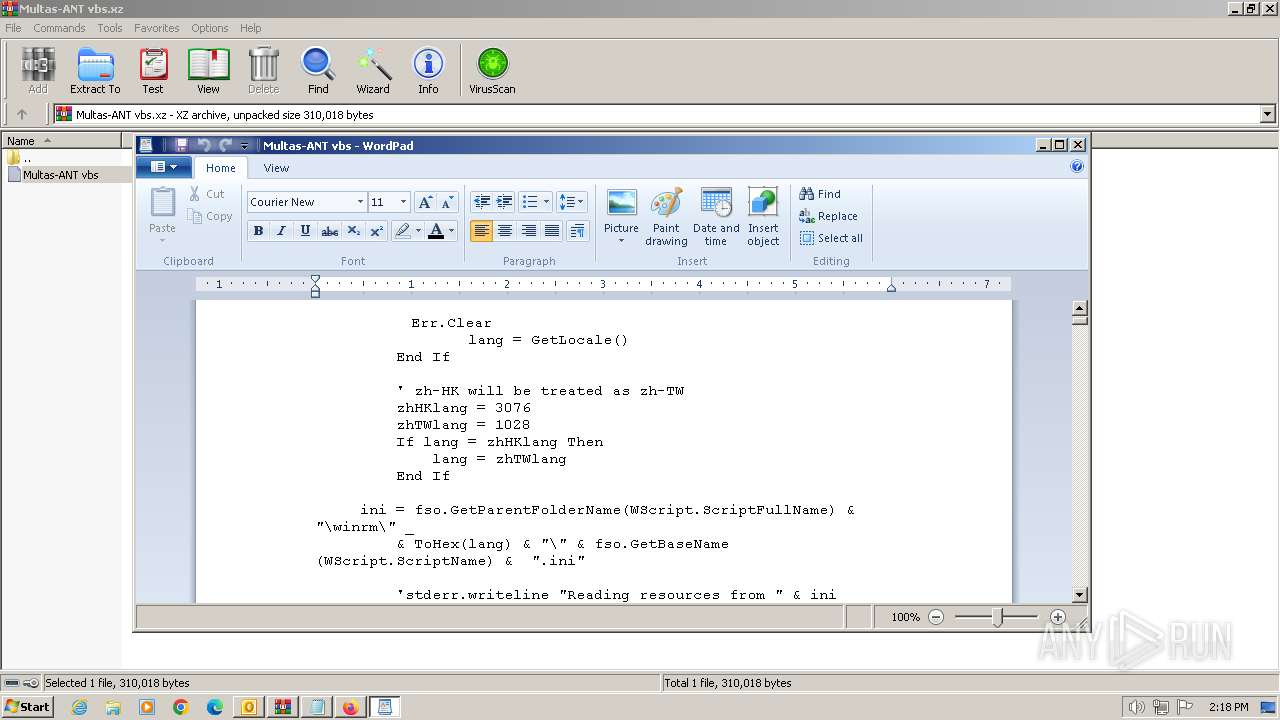Open WordPad paragraph settings dialog icon
This screenshot has width=1280, height=720.
[x=577, y=231]
